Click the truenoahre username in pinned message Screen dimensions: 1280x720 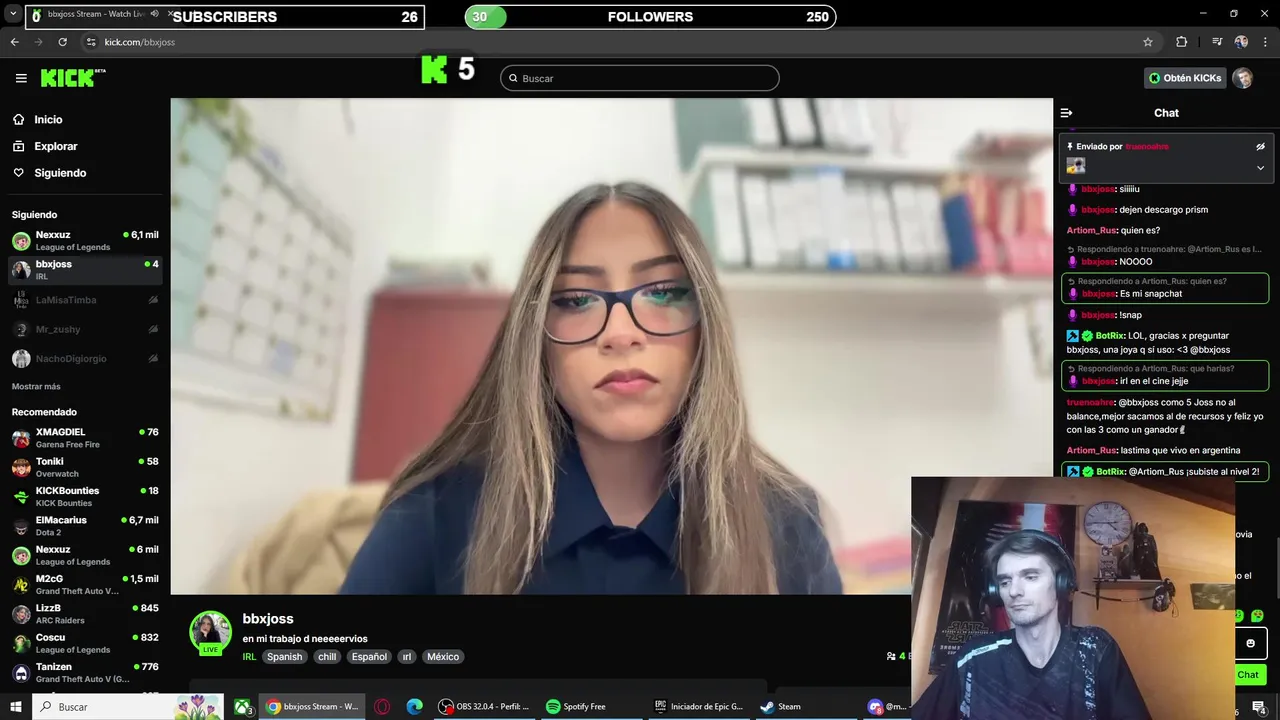(1146, 146)
